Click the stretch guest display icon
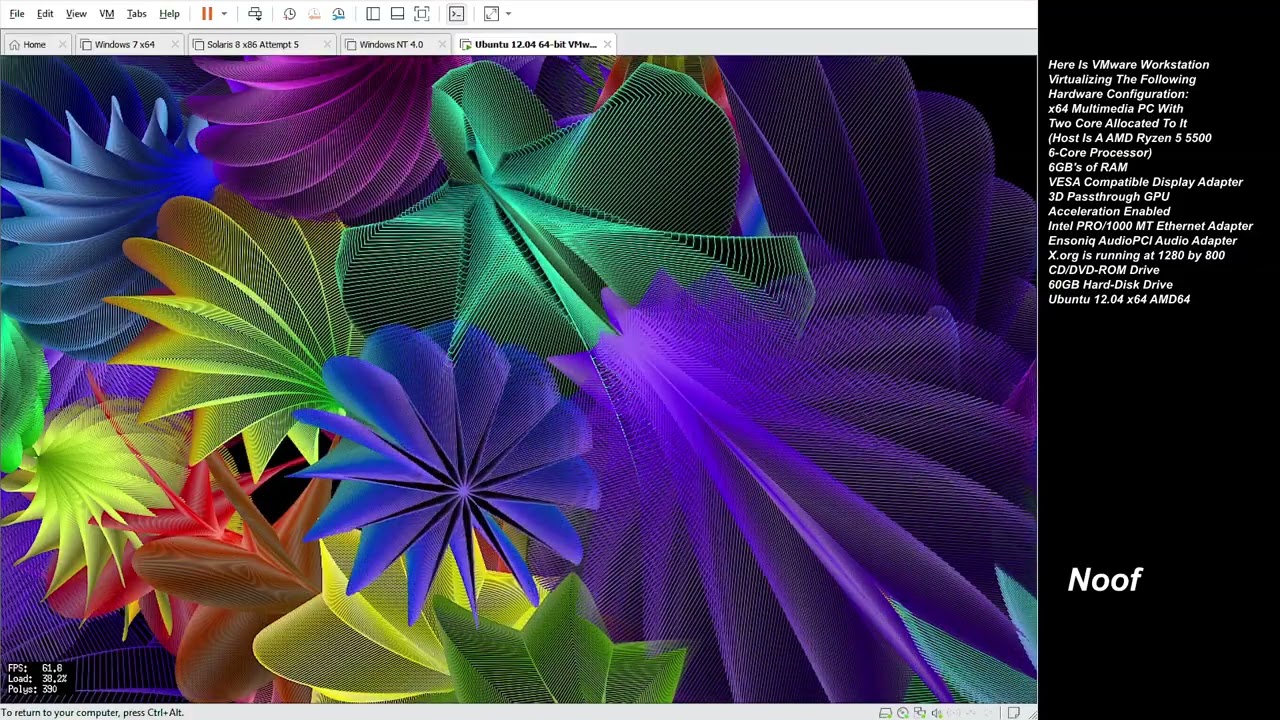This screenshot has height=720, width=1280. coord(491,14)
